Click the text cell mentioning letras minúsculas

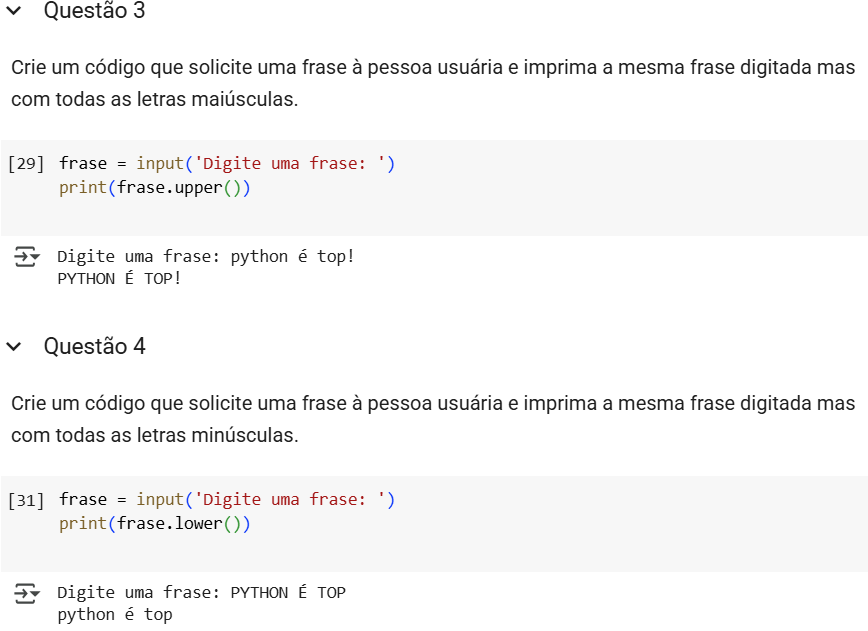433,420
